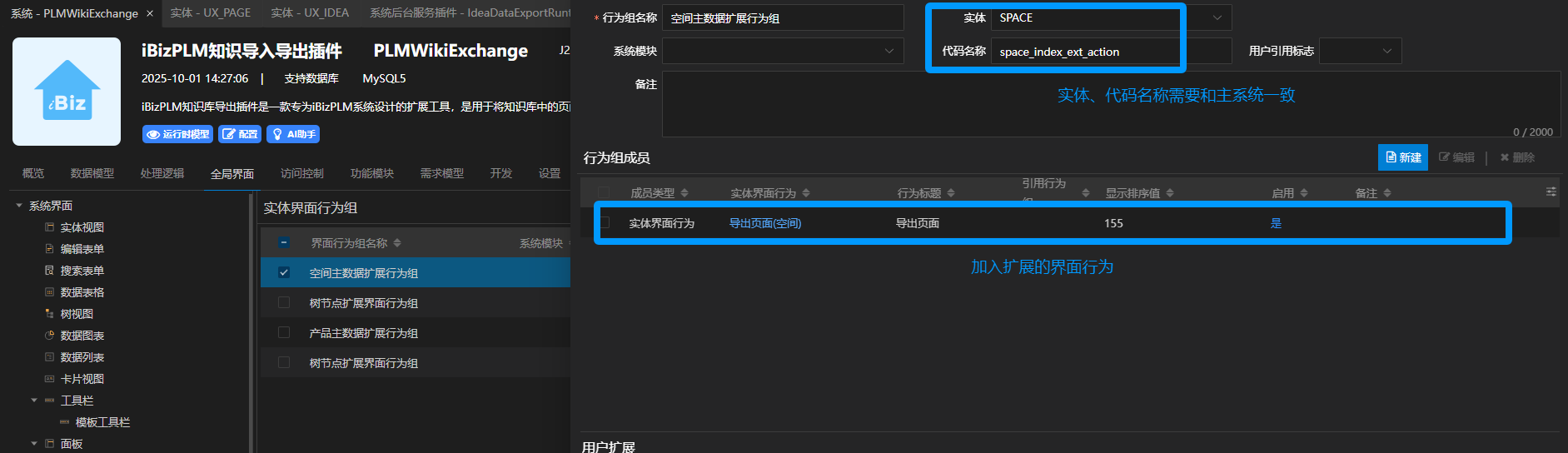1568x453 pixels.
Task: Sort by 显示排序值 column arrows
Action: click(1170, 193)
